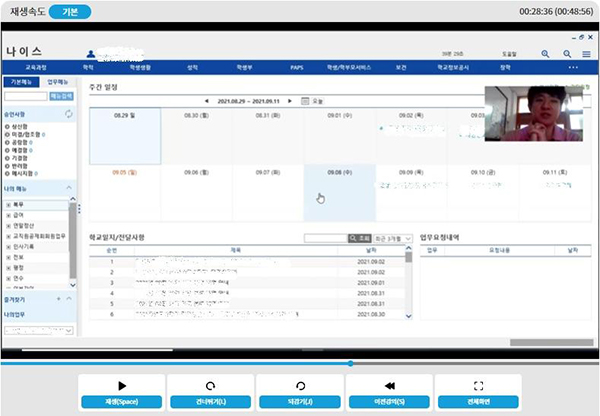The image size is (600, 416).
Task: Click the 학교일지 search text field
Action: pyautogui.click(x=326, y=238)
